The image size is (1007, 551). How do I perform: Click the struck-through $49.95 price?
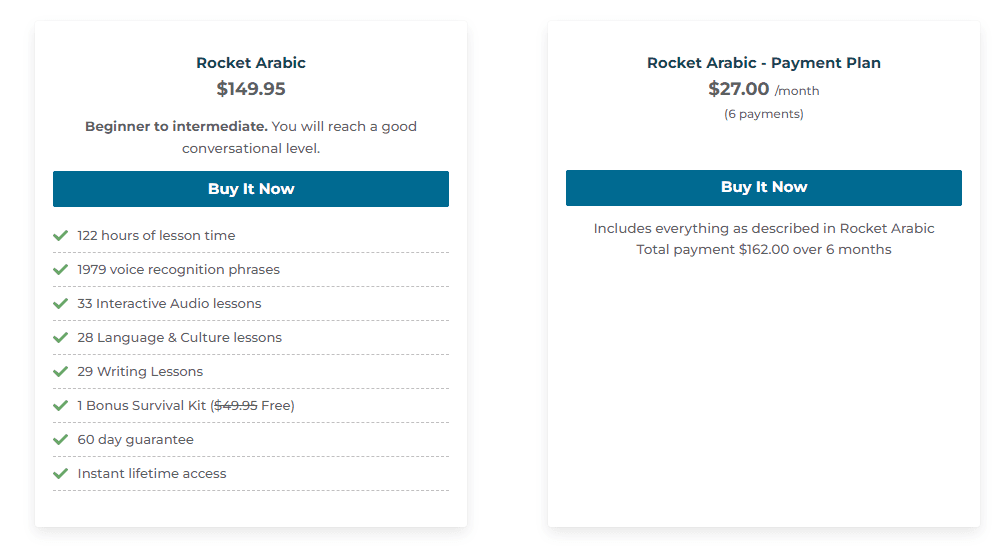pos(236,406)
